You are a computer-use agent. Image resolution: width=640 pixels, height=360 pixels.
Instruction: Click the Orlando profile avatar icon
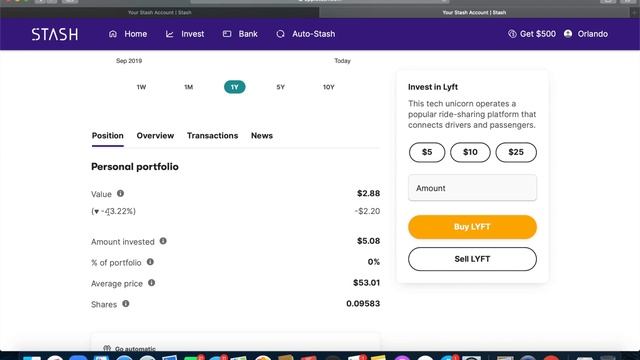(568, 34)
